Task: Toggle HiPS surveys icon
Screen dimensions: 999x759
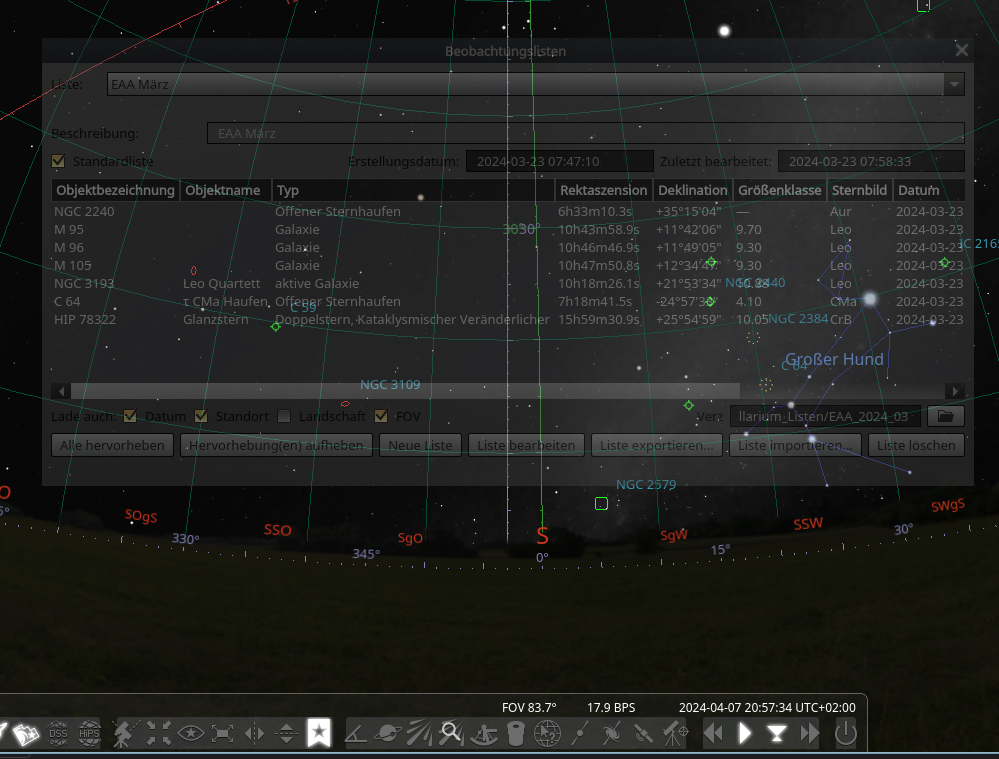Action: (89, 733)
